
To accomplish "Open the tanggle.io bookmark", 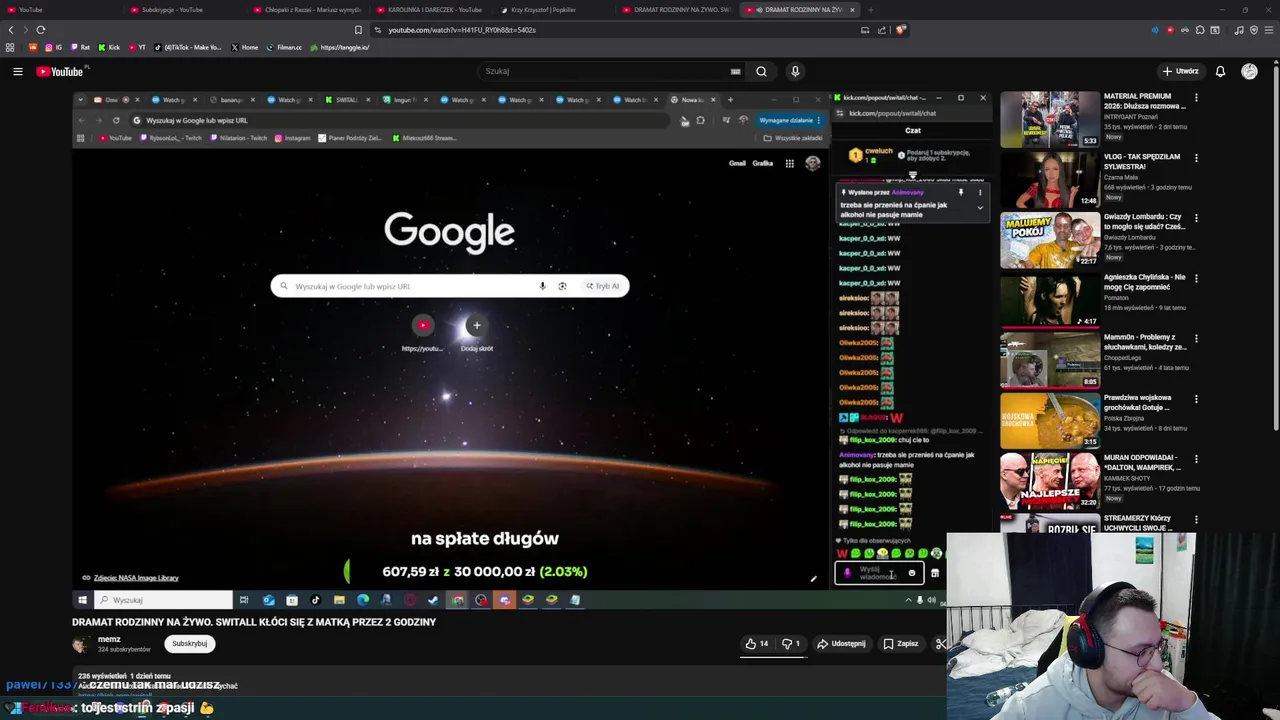I will pos(340,47).
